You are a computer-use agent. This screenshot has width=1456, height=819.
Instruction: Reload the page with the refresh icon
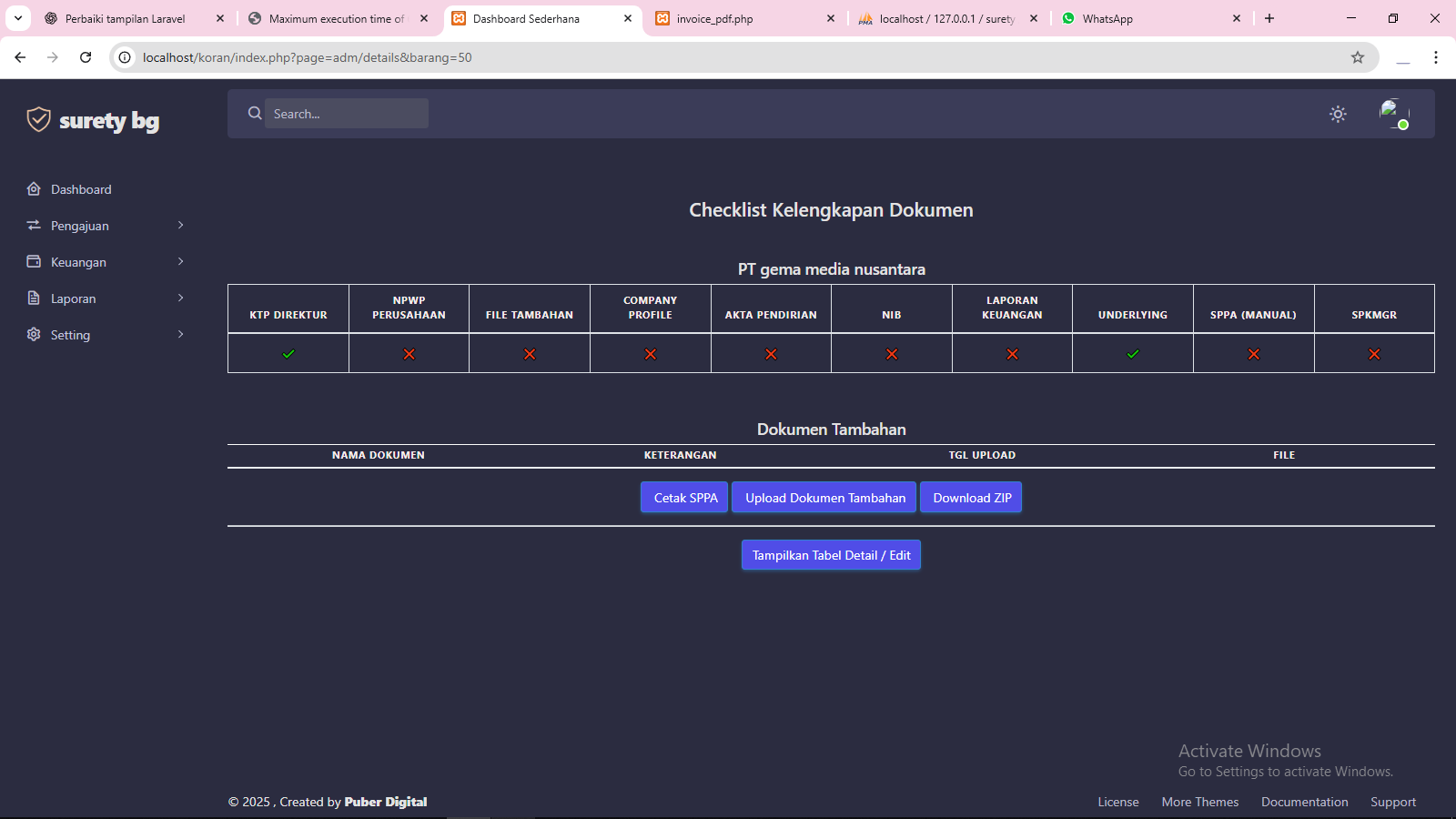86,57
